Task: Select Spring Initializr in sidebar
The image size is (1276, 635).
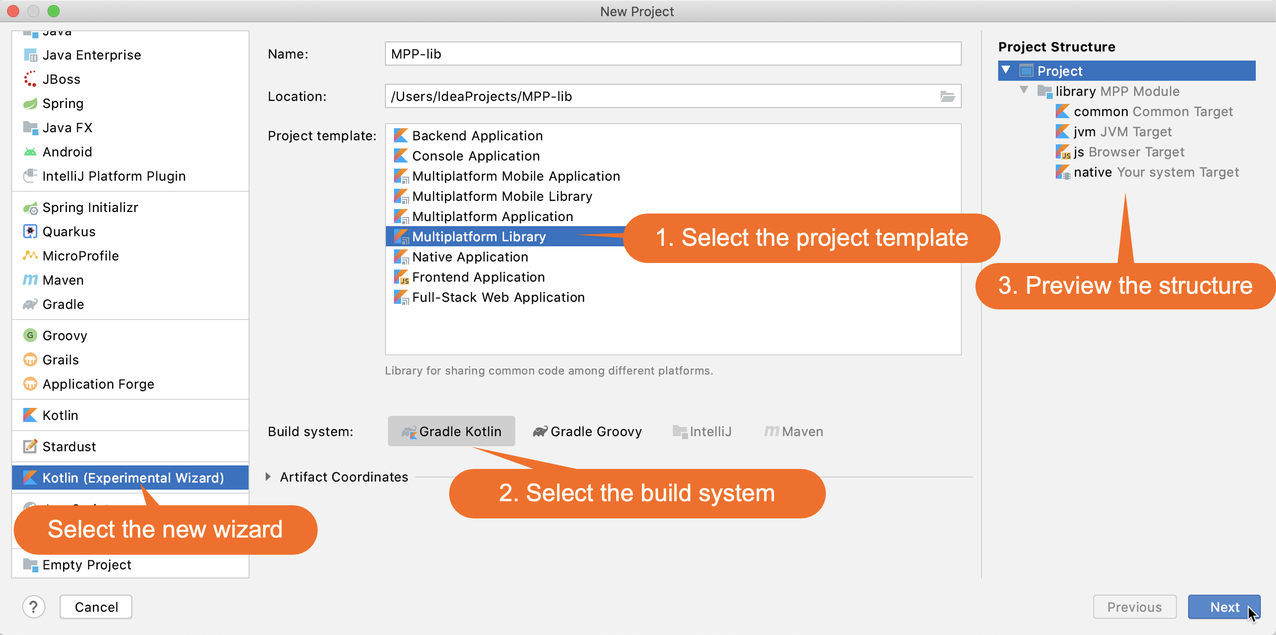Action: coord(89,208)
